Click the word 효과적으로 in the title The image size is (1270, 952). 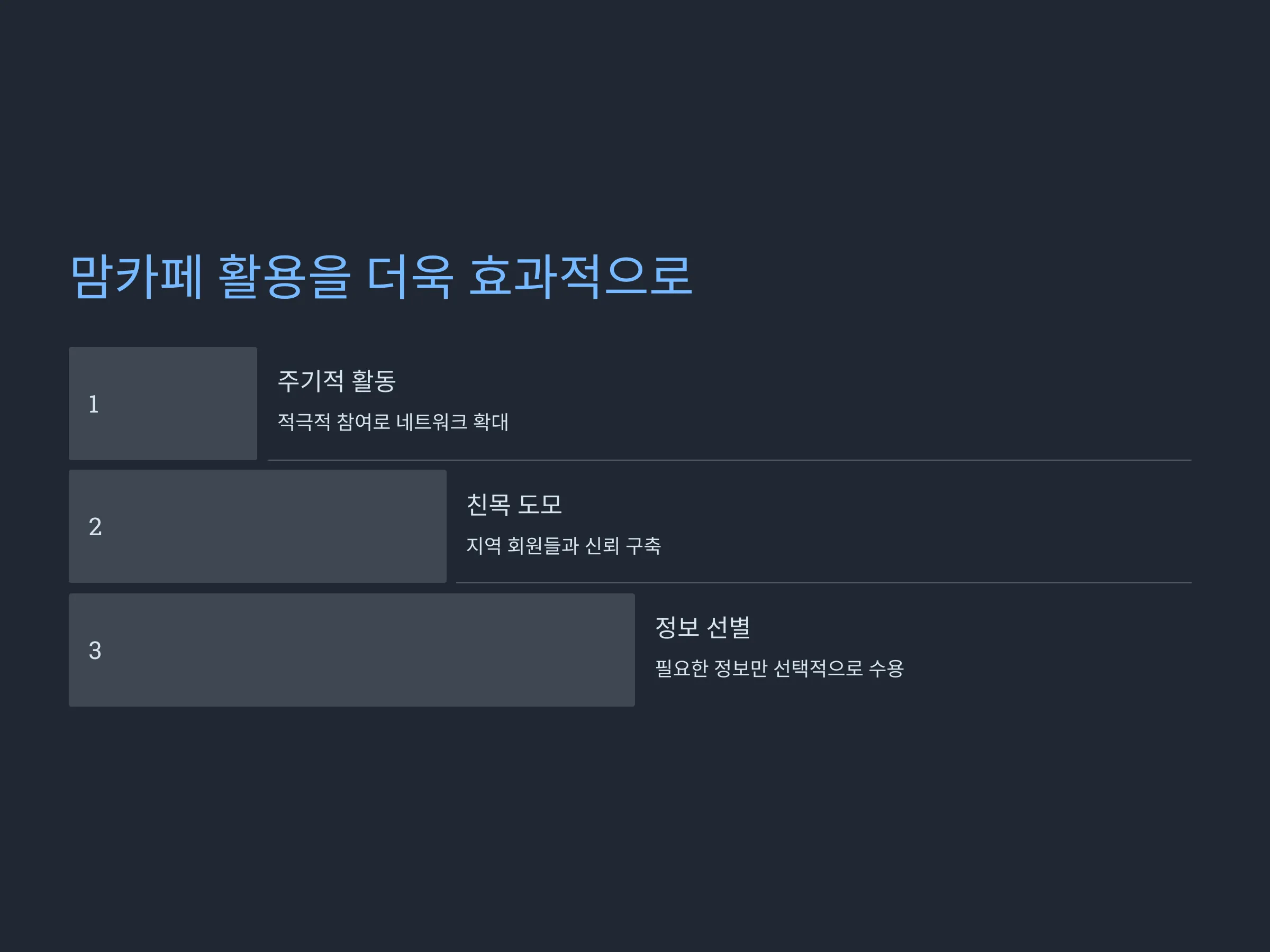click(581, 277)
